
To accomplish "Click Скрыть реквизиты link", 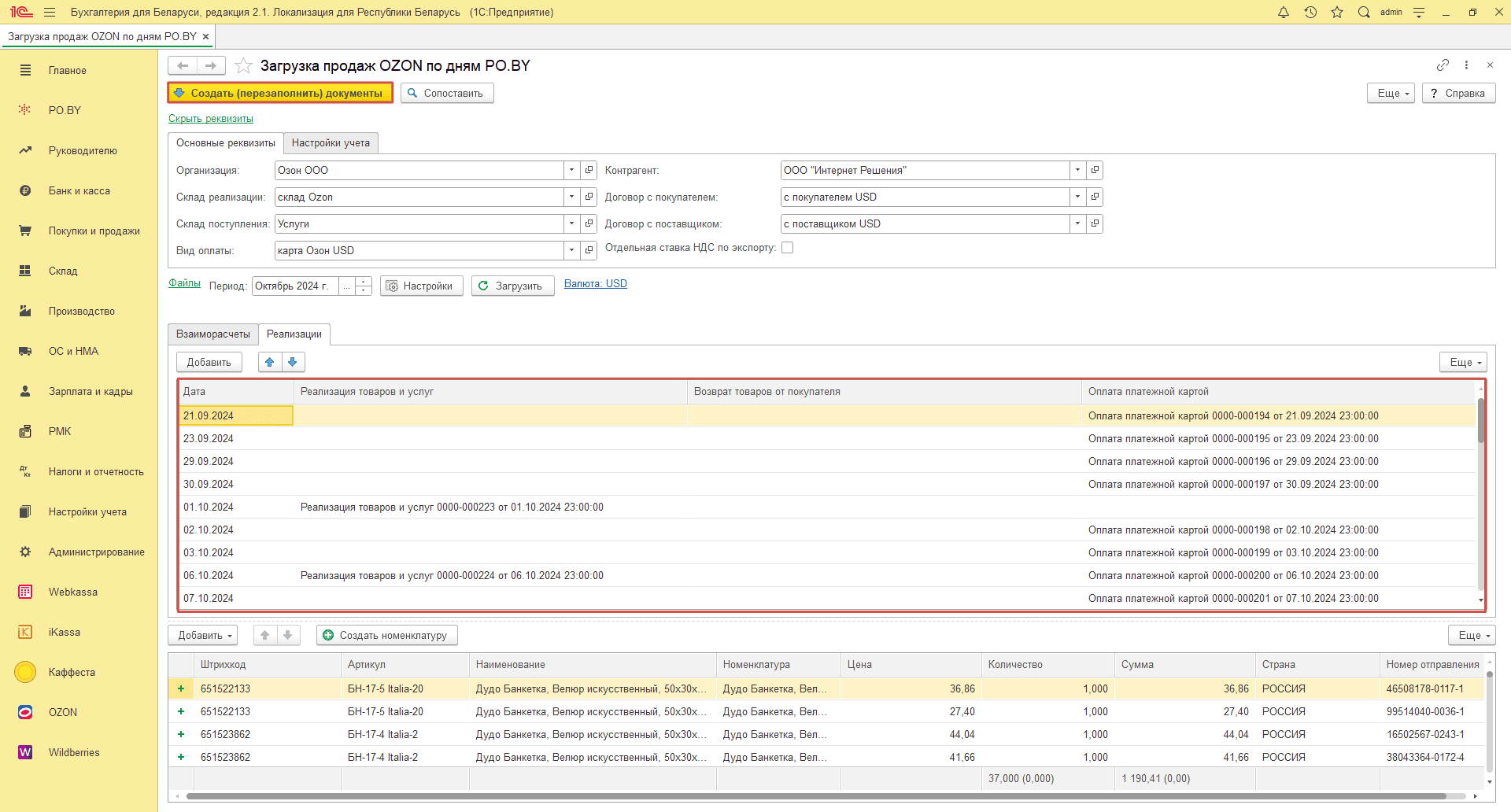I will click(x=211, y=119).
